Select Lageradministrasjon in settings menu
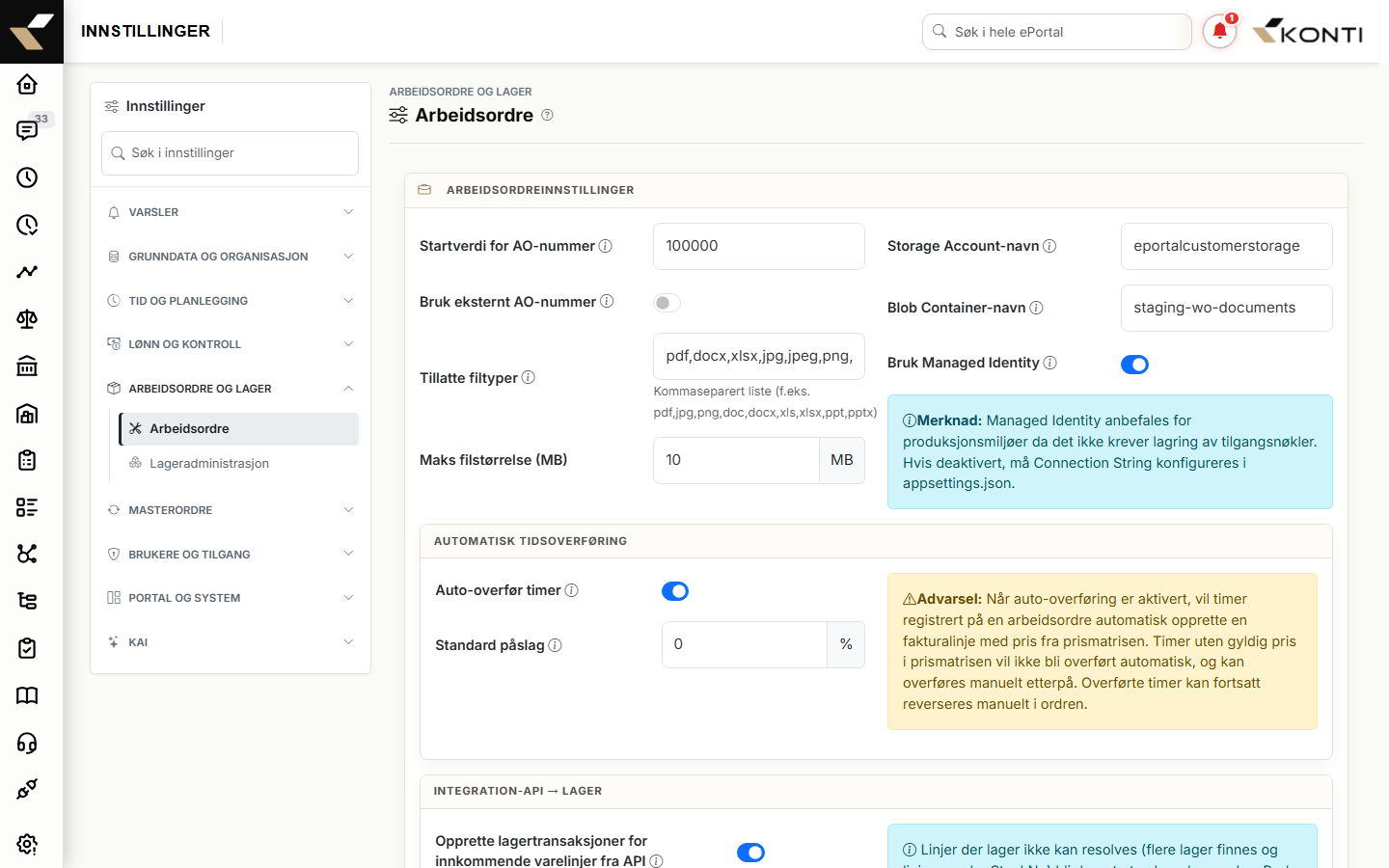The height and width of the screenshot is (868, 1389). [239, 464]
